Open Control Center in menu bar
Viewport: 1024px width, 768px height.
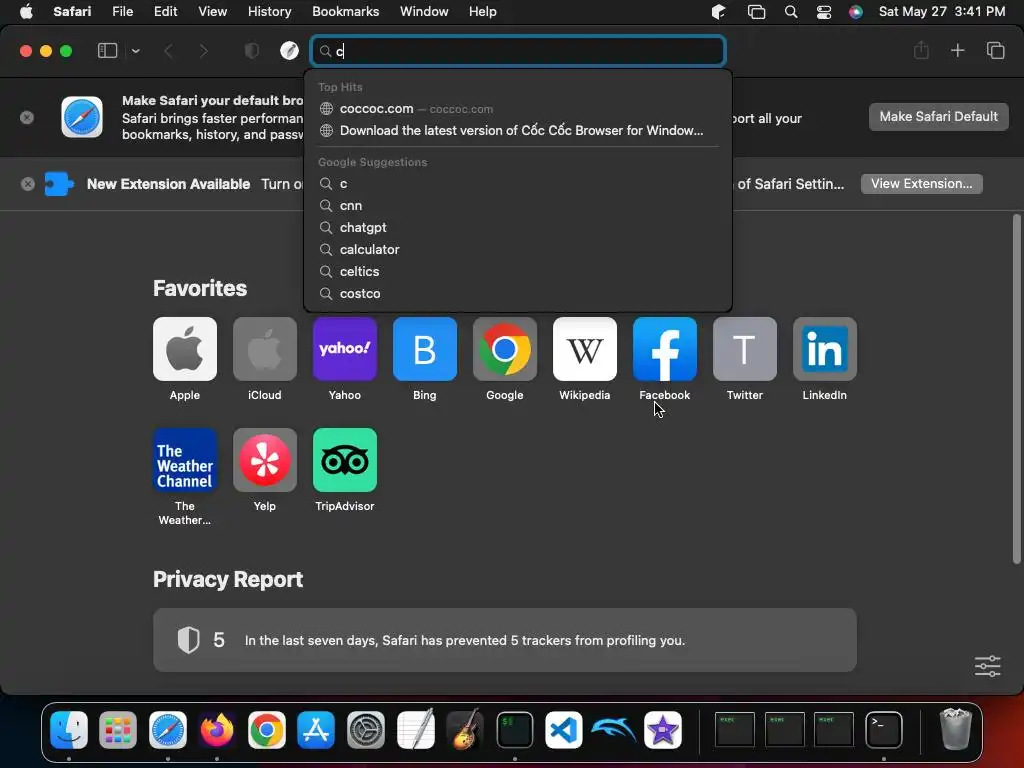(824, 12)
